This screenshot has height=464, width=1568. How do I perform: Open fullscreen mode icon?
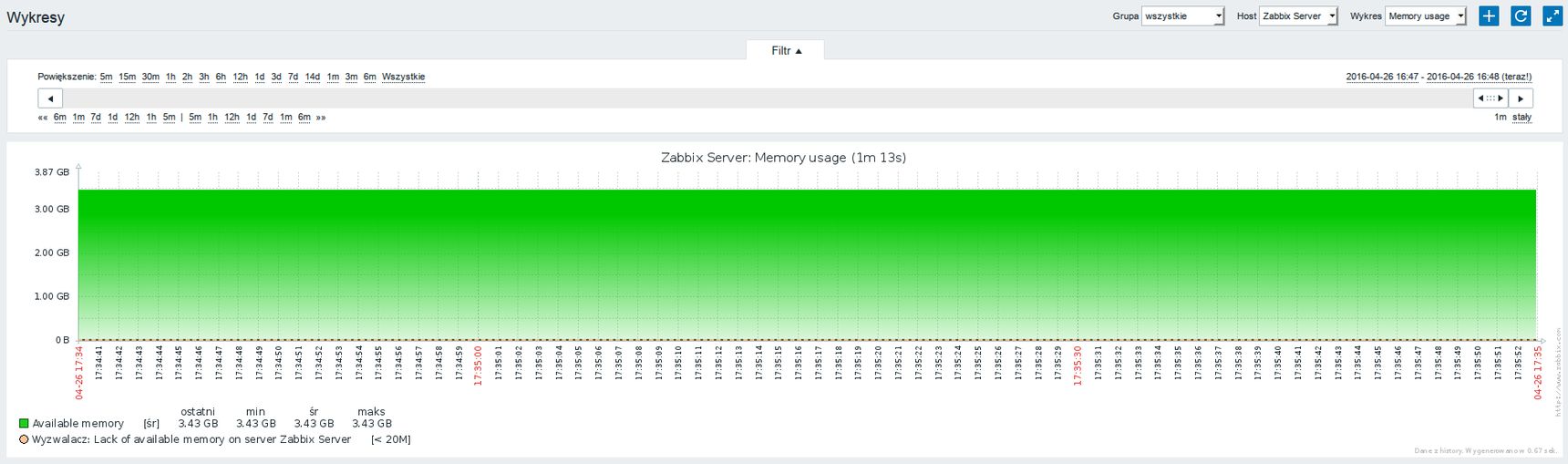(x=1553, y=15)
